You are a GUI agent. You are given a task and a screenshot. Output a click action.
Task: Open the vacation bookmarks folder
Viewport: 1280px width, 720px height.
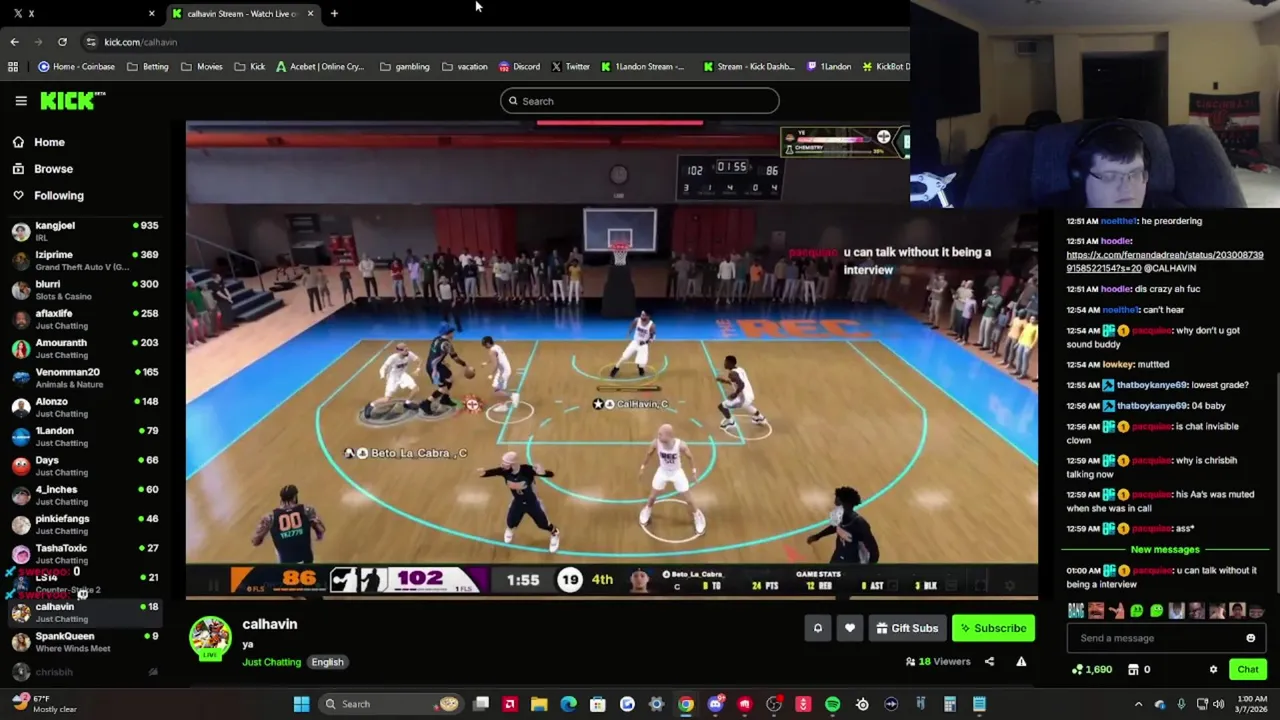[465, 67]
